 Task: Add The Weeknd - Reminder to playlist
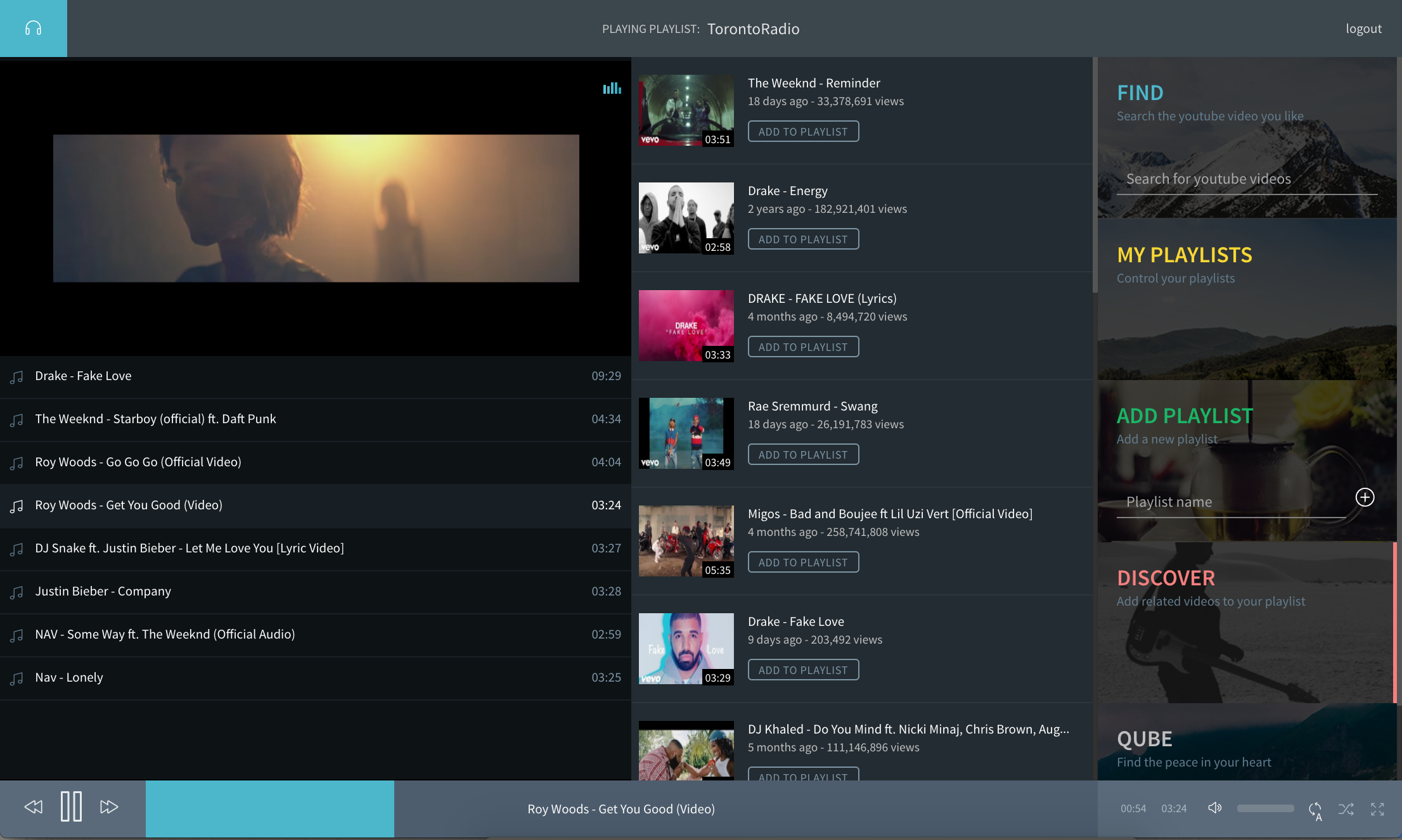pyautogui.click(x=802, y=132)
